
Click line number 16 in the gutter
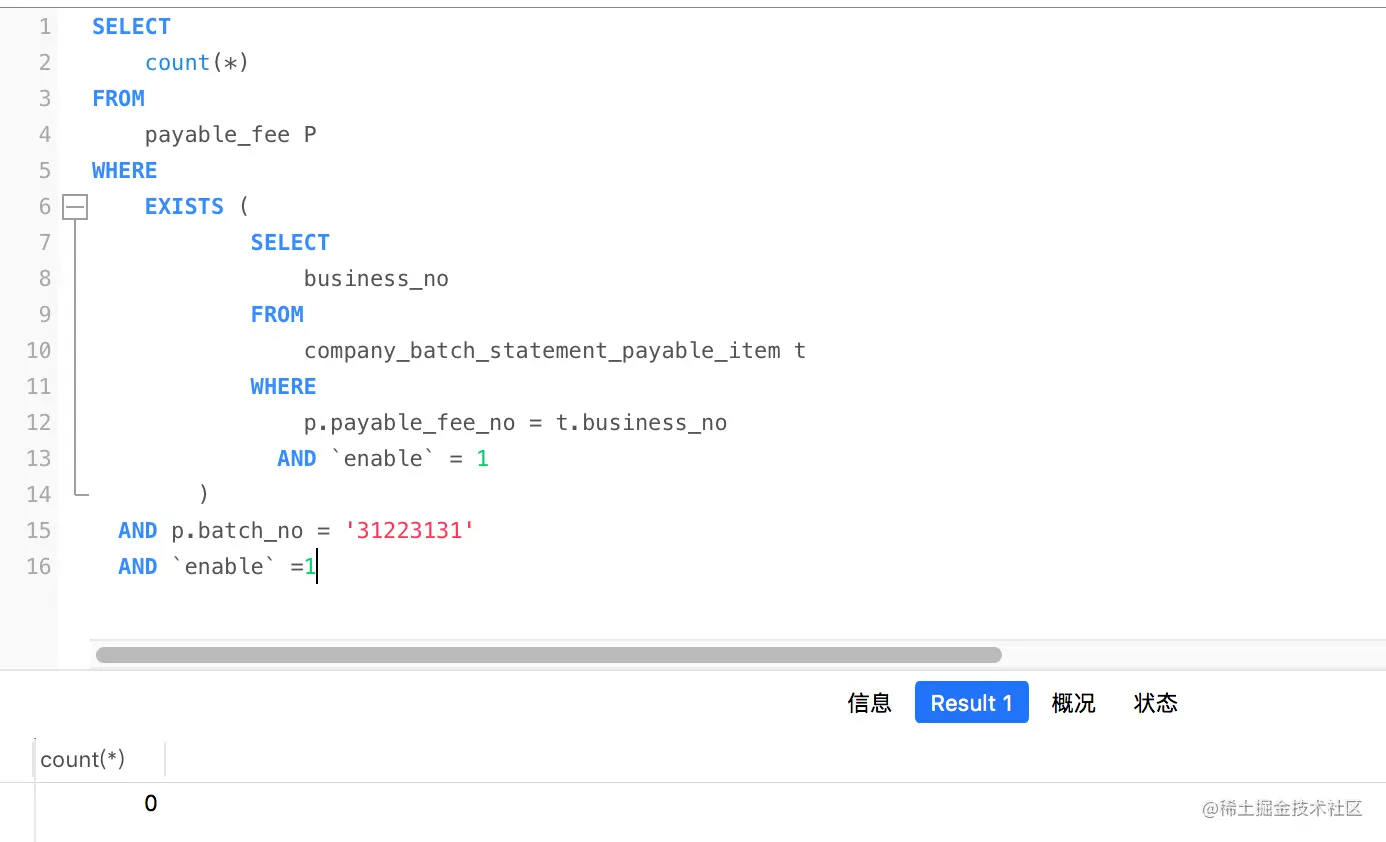38,566
